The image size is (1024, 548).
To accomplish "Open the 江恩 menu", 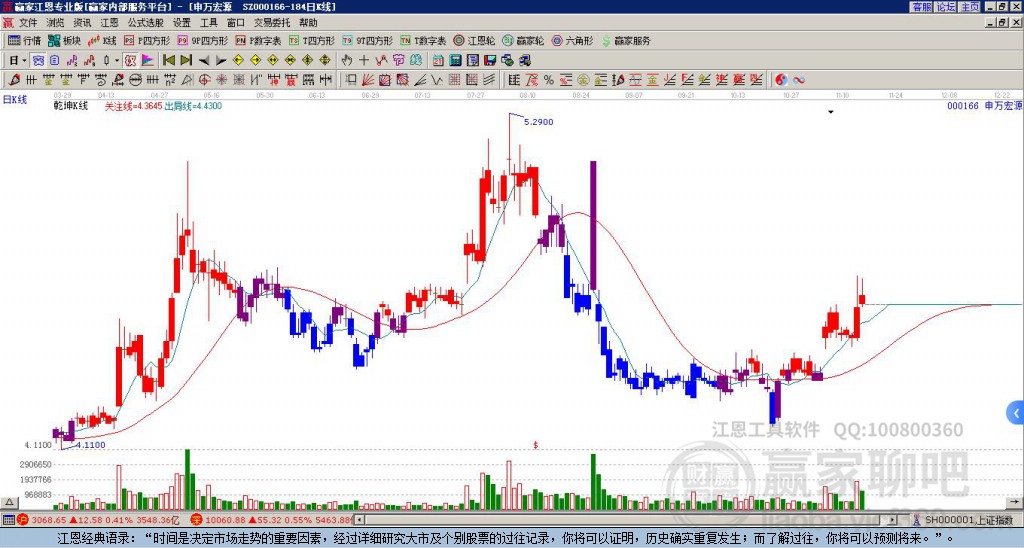I will 109,23.
